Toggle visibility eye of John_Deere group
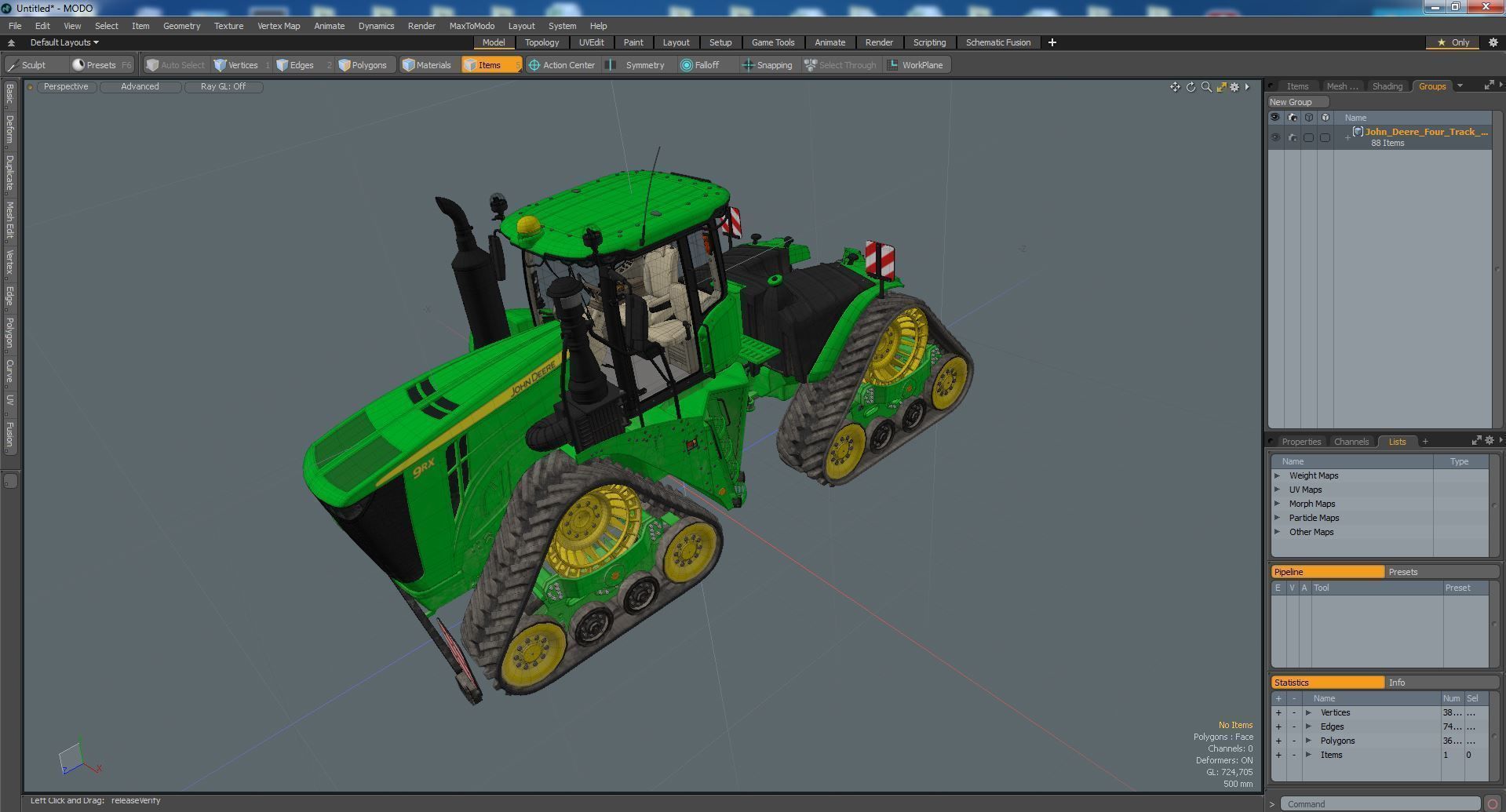This screenshot has width=1506, height=812. coord(1275,137)
